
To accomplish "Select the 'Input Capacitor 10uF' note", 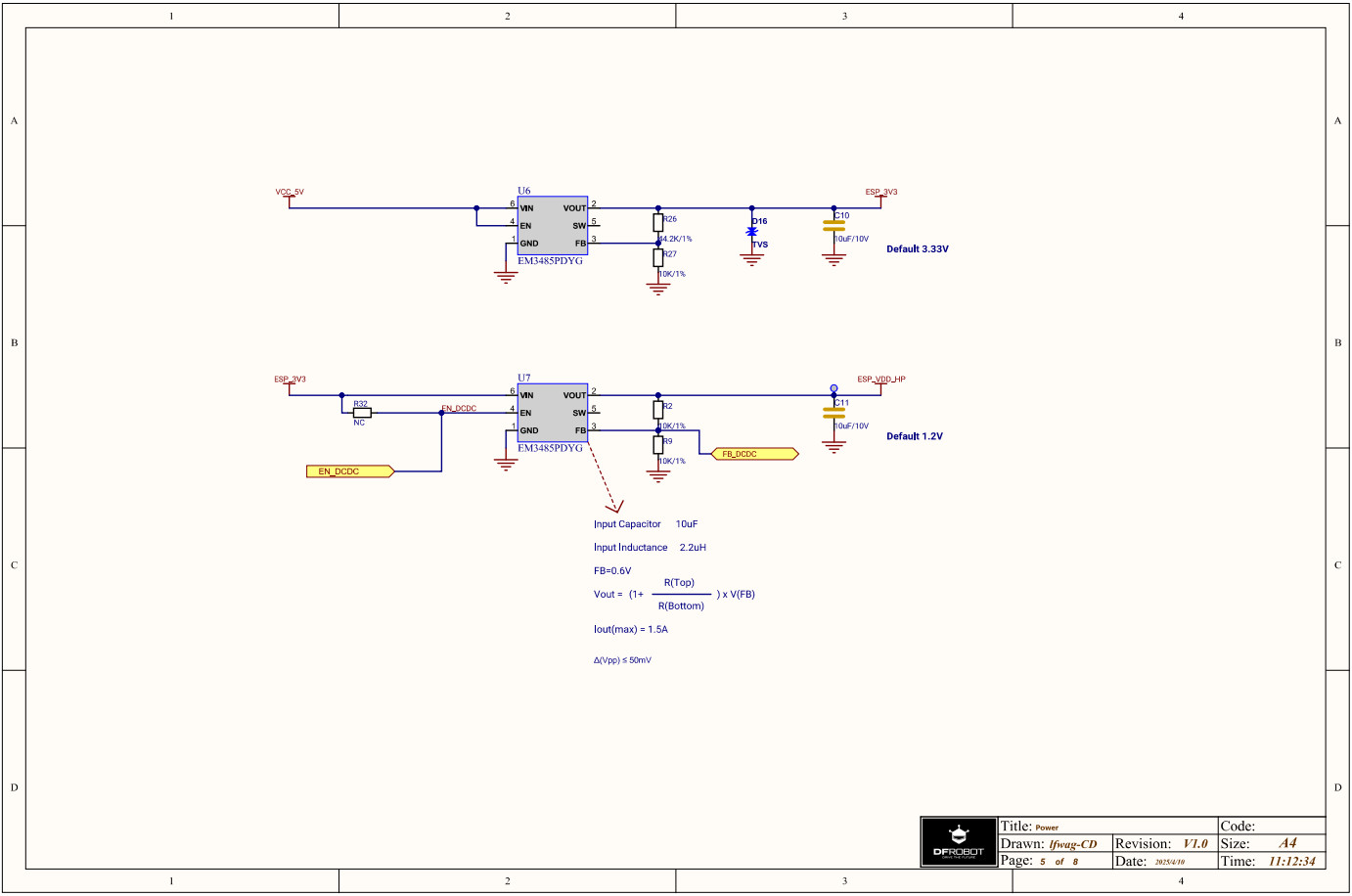I will click(x=646, y=524).
